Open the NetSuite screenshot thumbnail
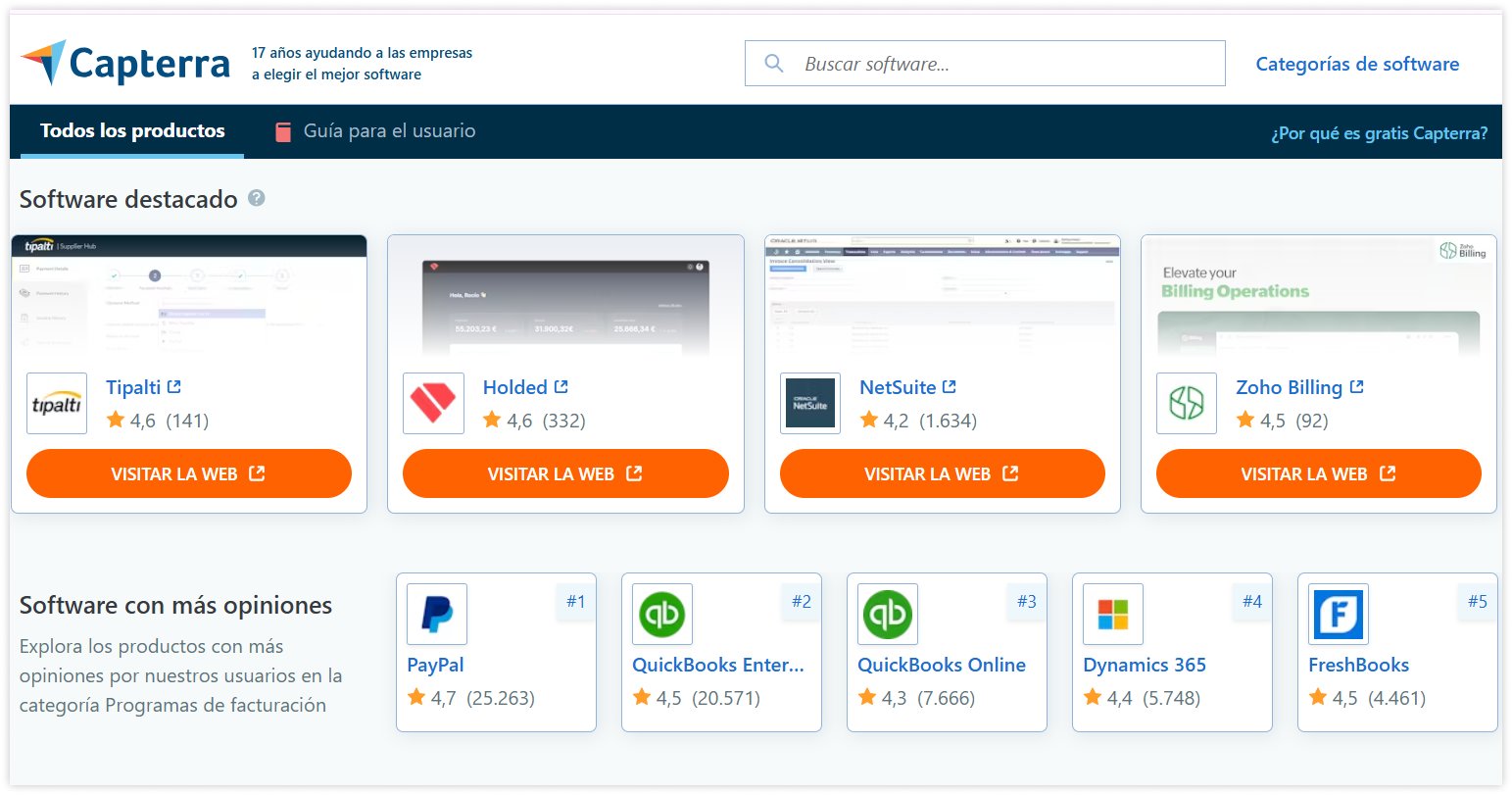Screen dimensions: 1512x795 (x=942, y=294)
